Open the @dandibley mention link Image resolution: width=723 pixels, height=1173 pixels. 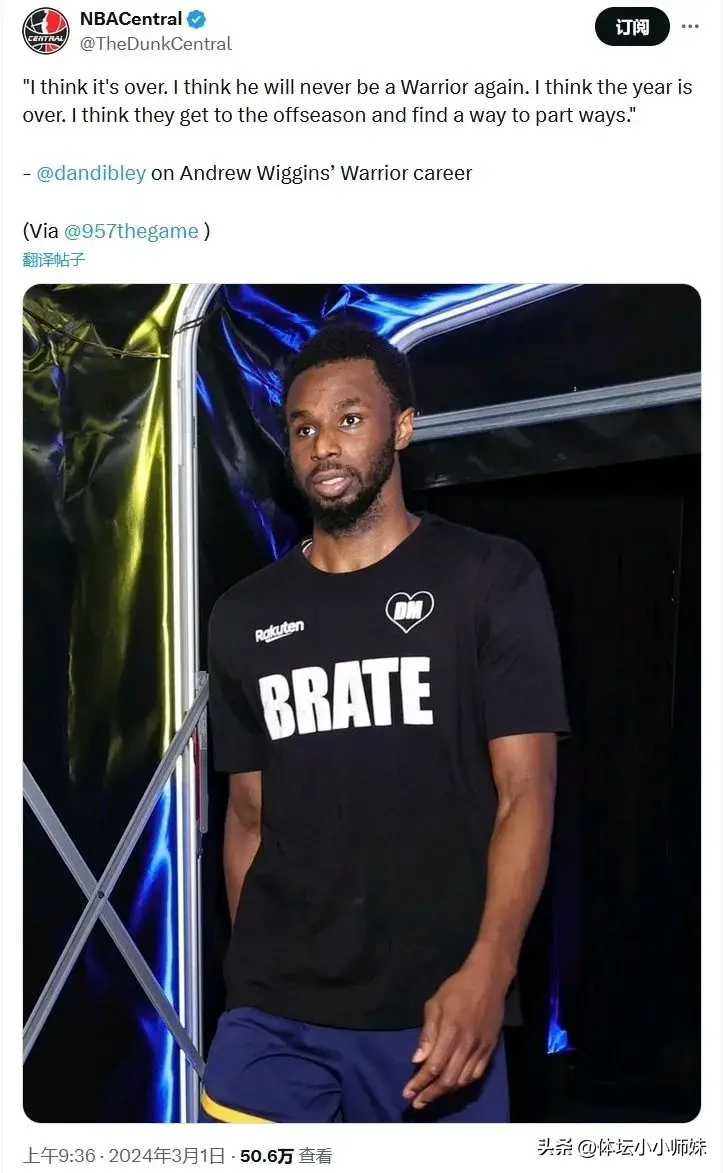click(91, 173)
